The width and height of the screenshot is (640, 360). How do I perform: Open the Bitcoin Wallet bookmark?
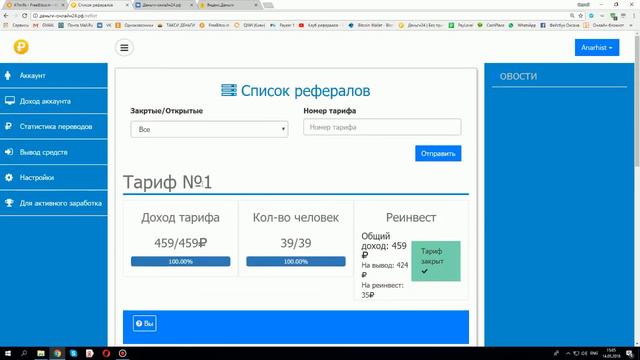[x=371, y=25]
